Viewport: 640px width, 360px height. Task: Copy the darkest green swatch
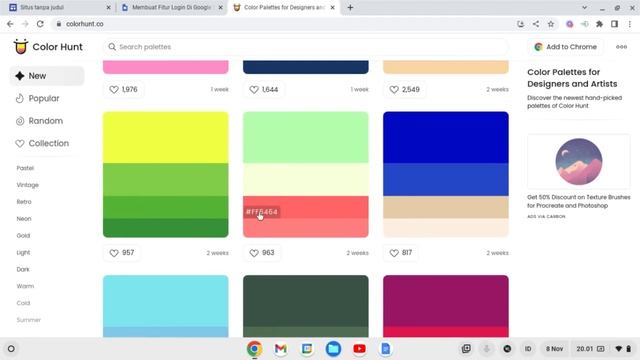[166, 228]
